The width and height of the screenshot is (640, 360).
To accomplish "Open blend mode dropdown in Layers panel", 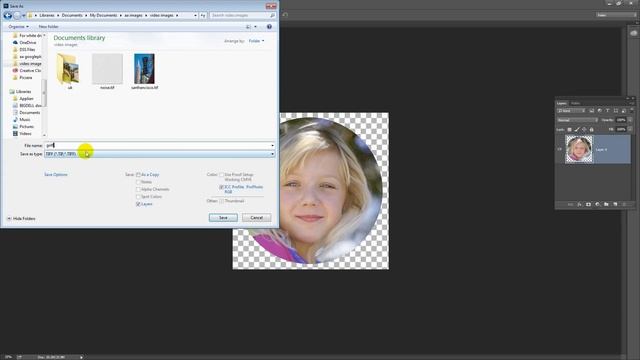I will [578, 120].
